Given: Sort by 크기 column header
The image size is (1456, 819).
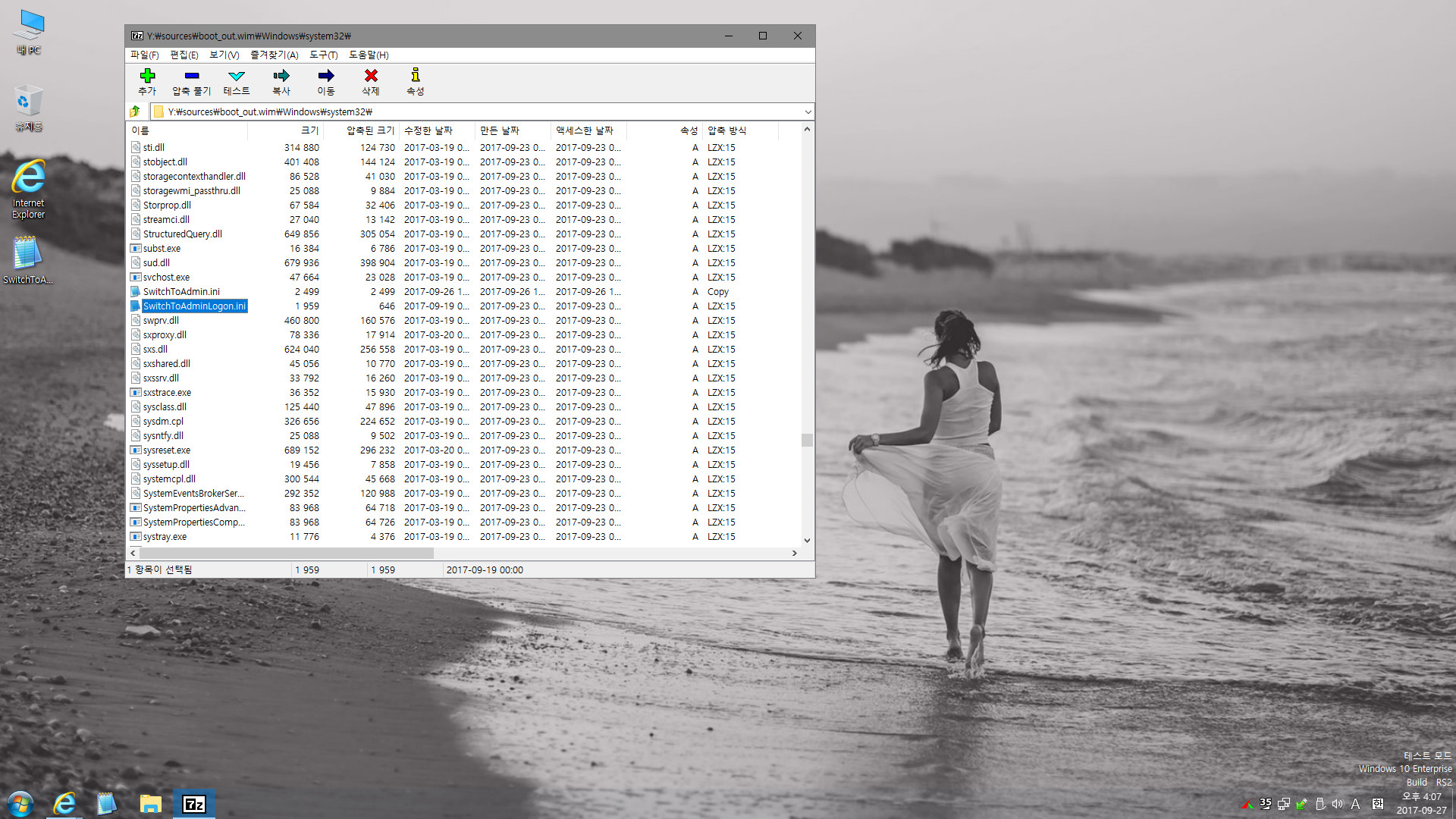Looking at the screenshot, I should 286,130.
